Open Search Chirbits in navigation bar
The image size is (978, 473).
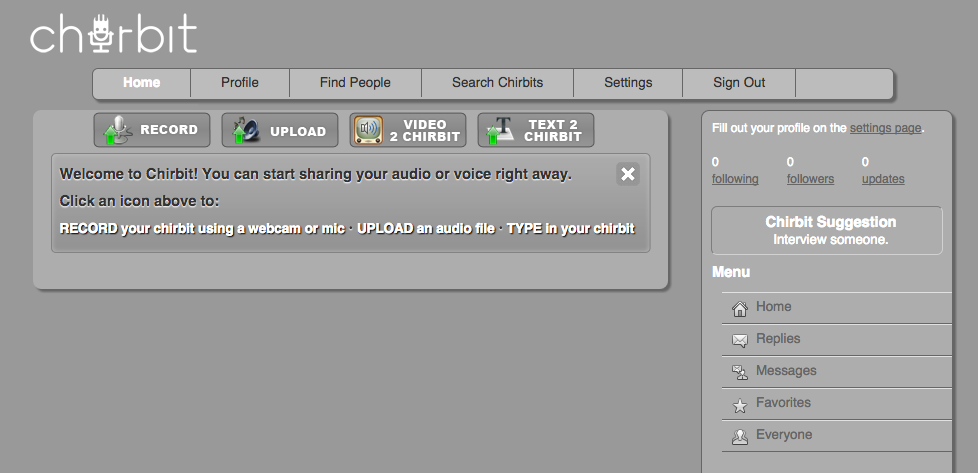[x=497, y=83]
